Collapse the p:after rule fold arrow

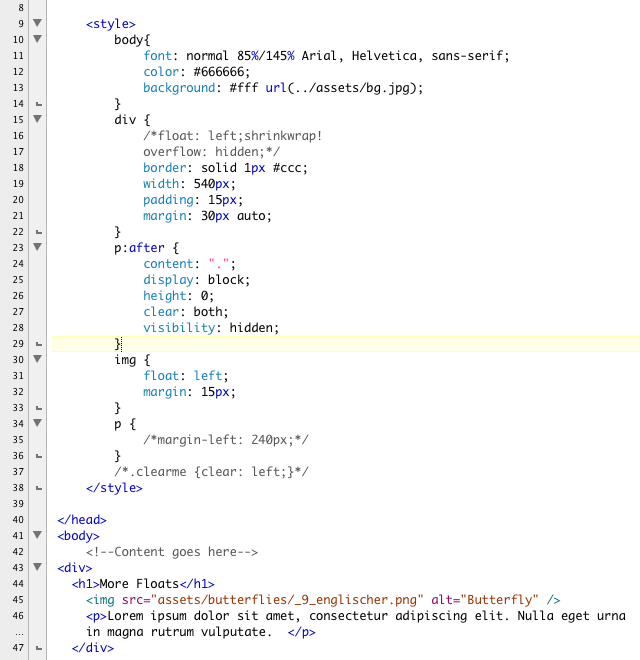[38, 247]
